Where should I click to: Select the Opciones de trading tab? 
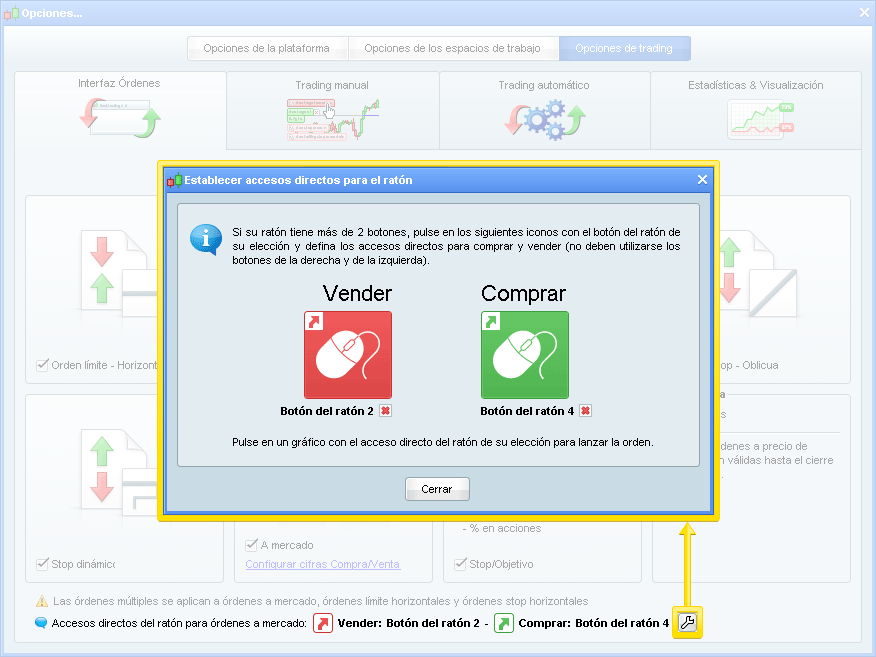click(x=624, y=49)
